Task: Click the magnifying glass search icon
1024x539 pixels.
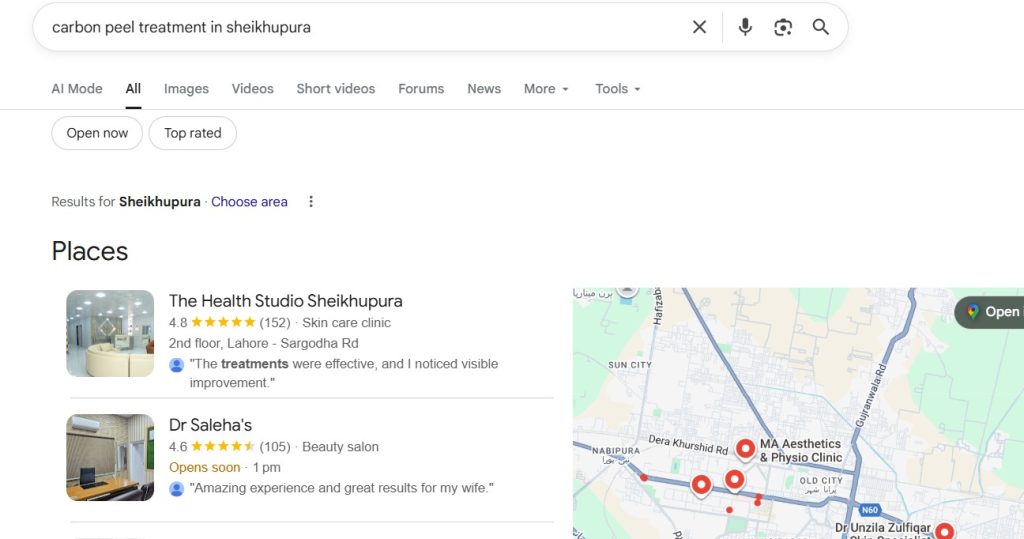Action: (x=821, y=27)
